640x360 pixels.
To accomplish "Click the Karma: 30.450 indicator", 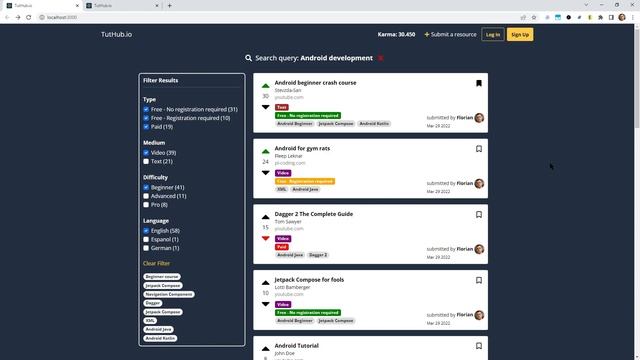I will [396, 34].
